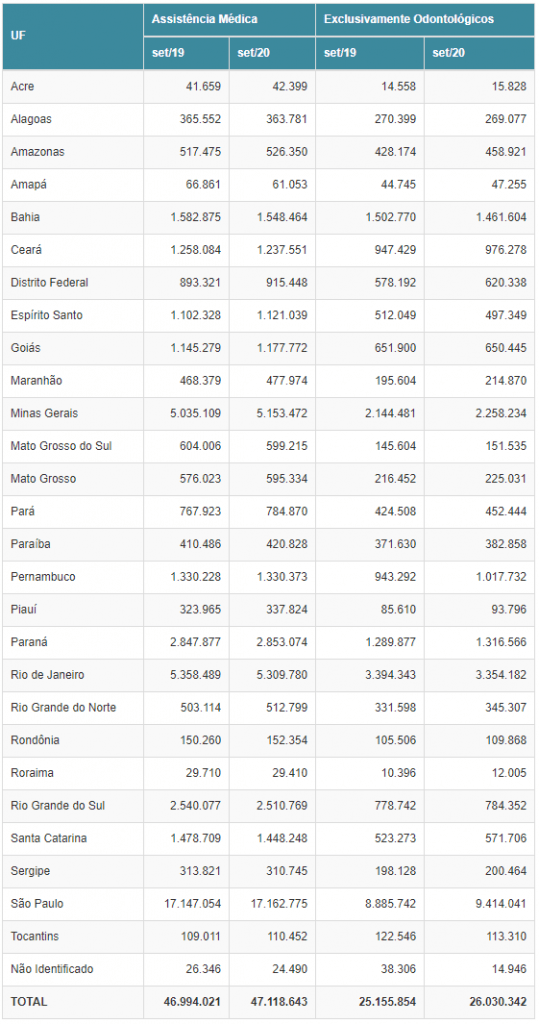Select the São Paulo value 17.147.054
This screenshot has height=1024, width=539.
[193, 904]
